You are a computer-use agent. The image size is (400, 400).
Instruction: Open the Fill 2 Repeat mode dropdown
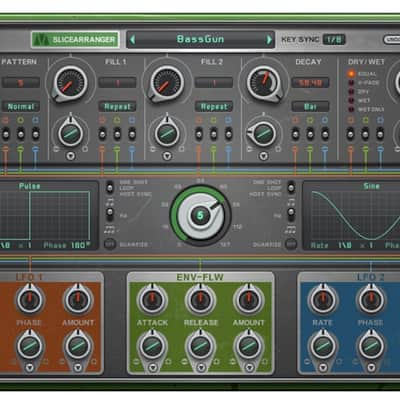214,107
